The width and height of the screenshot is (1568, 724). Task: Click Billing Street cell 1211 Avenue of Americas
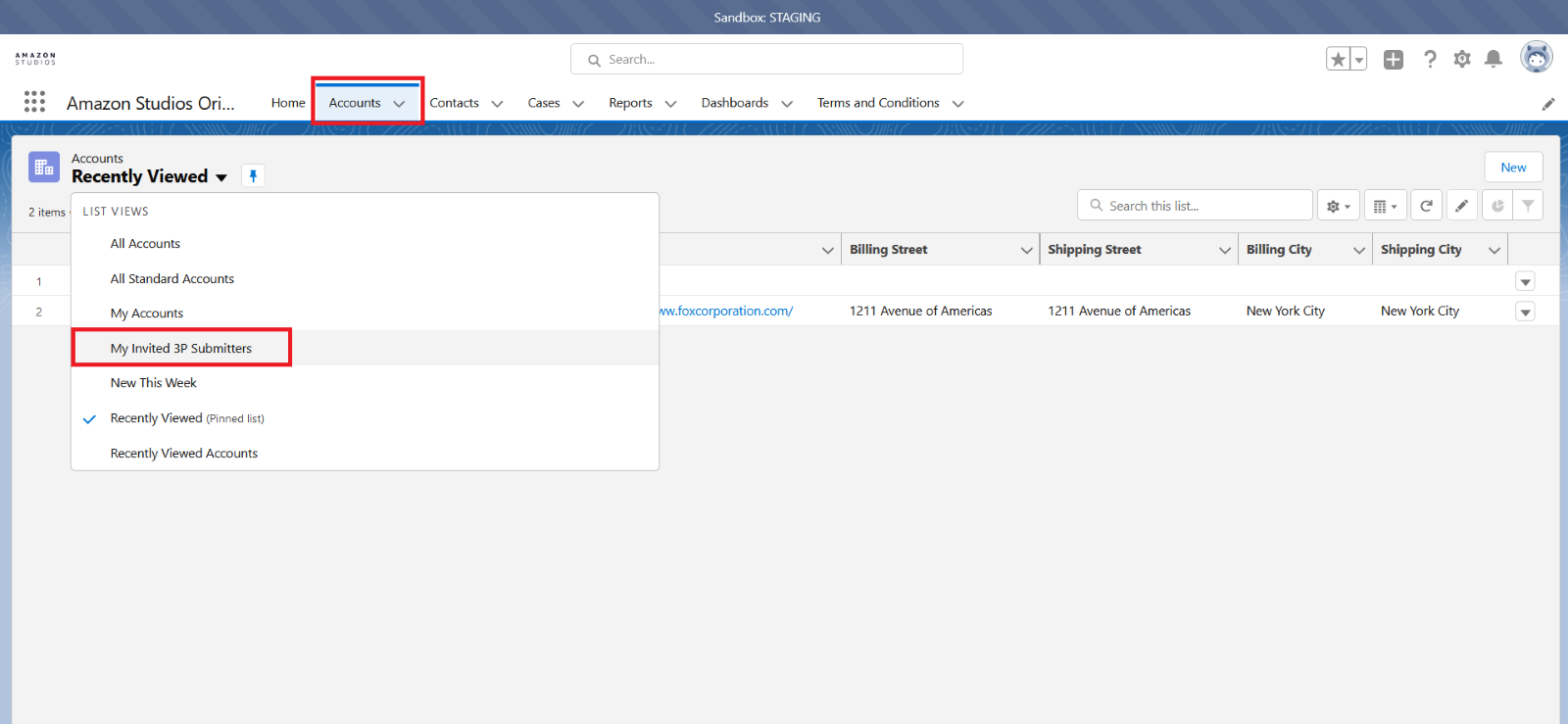coord(921,312)
